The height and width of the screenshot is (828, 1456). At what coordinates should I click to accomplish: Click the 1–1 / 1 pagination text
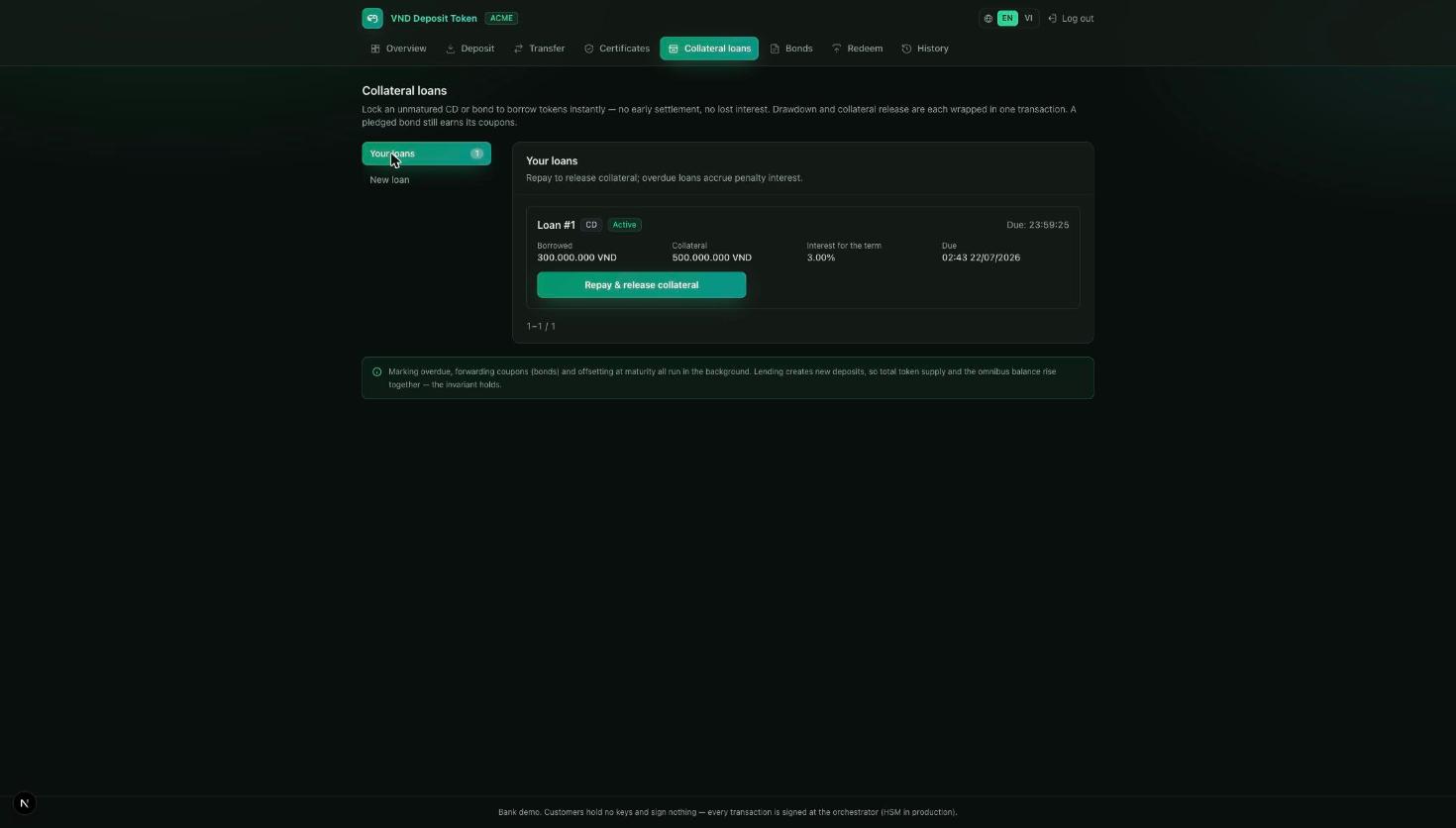(541, 326)
